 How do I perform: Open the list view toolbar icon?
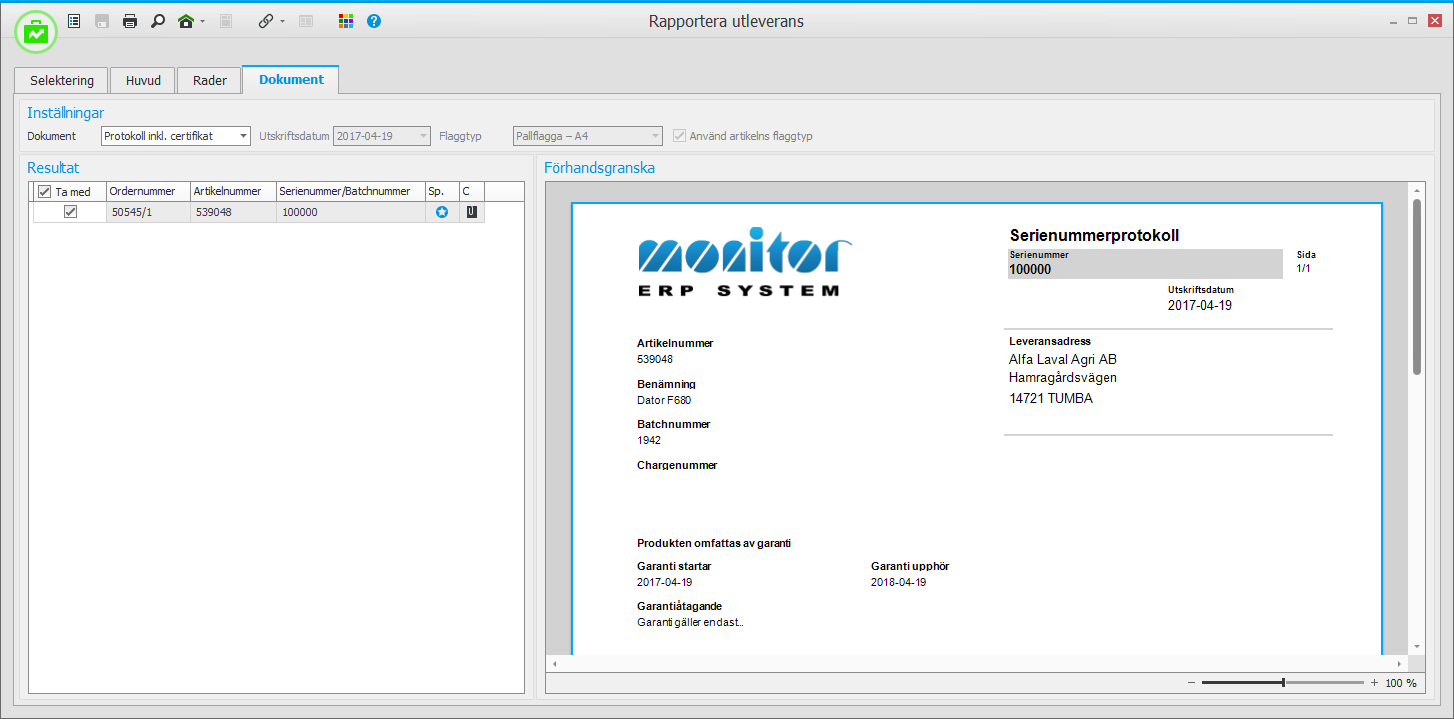pos(74,21)
